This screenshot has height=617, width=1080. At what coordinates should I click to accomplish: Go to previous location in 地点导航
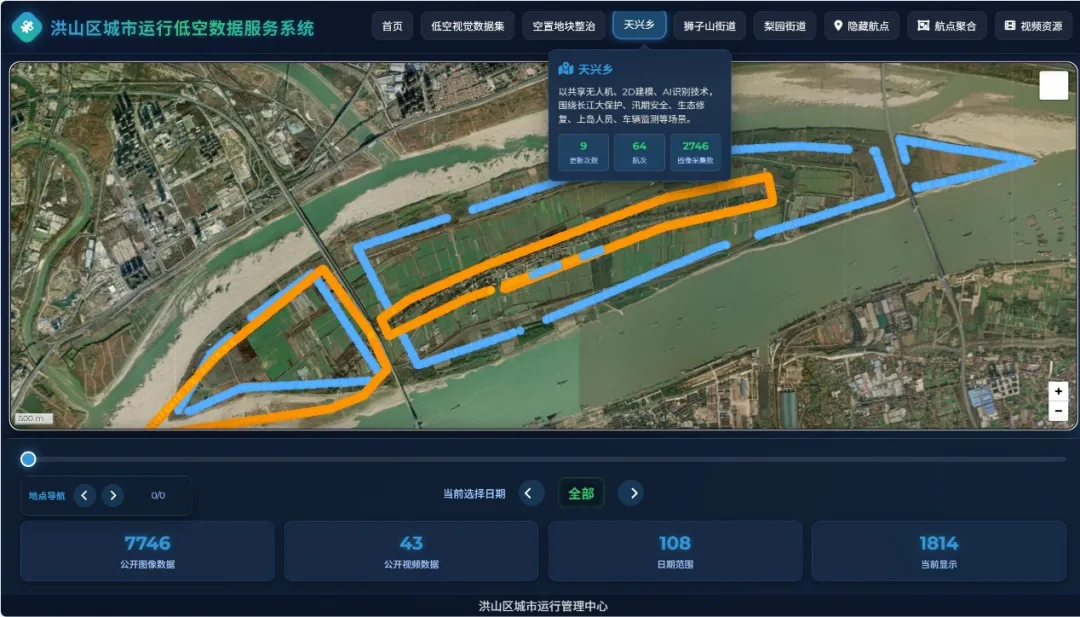(85, 495)
